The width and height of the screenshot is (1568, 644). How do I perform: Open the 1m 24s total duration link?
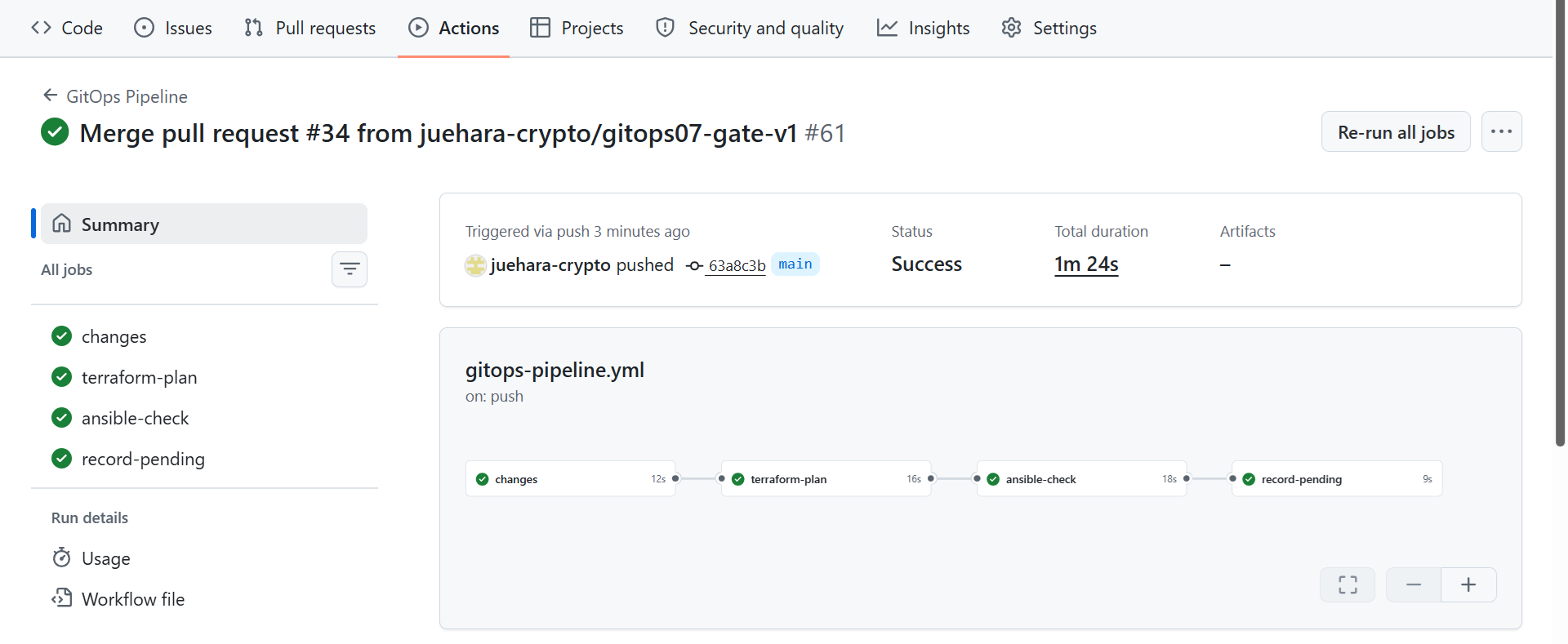click(x=1086, y=264)
